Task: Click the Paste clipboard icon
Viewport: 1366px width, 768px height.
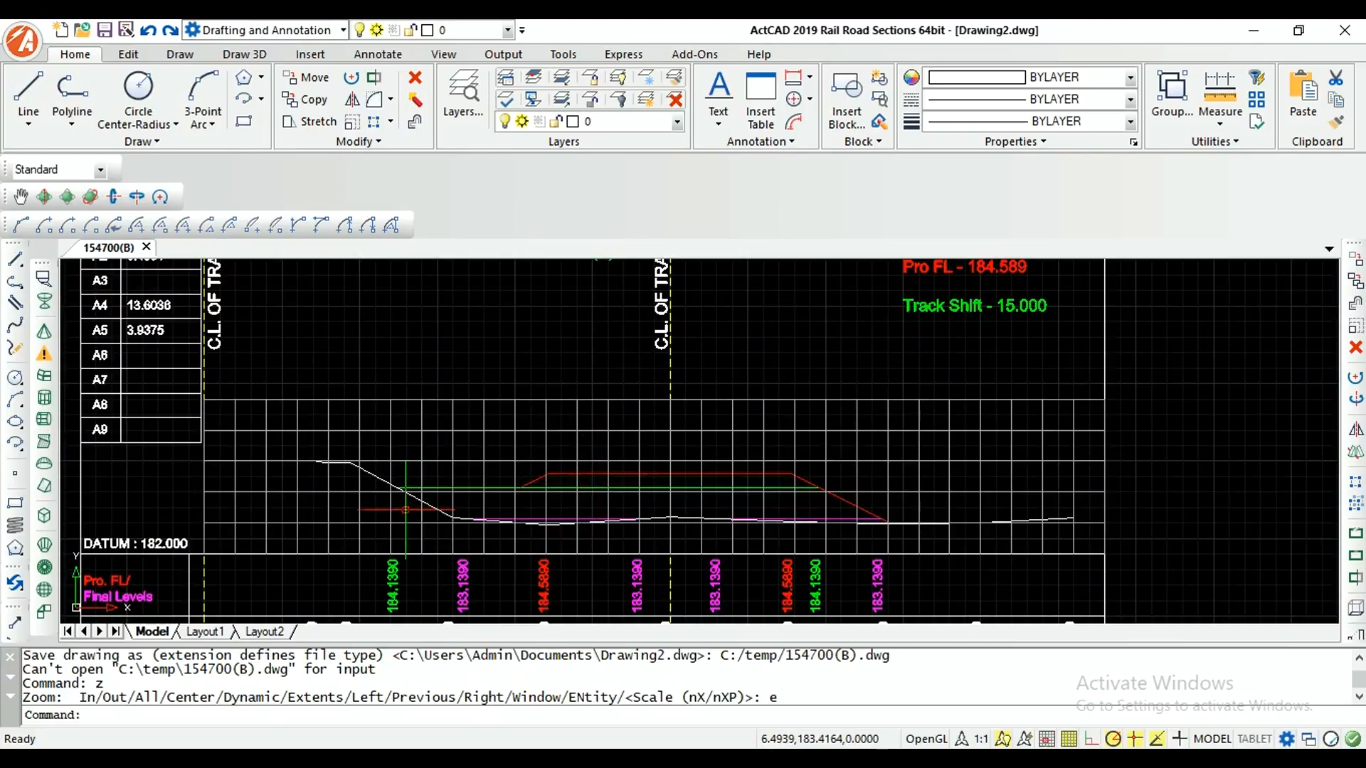Action: pos(1303,93)
